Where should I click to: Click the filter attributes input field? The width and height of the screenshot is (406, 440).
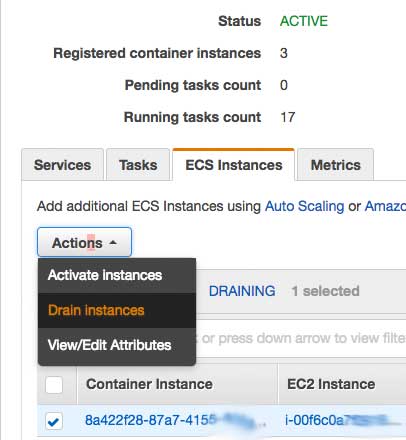301,338
